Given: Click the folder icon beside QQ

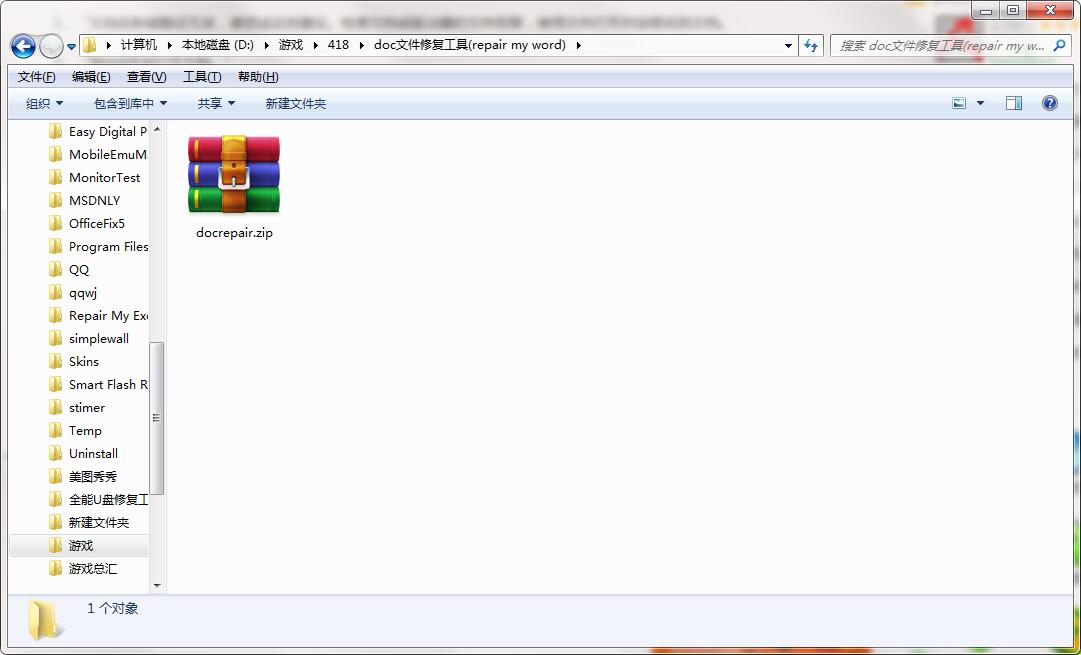Looking at the screenshot, I should [x=56, y=270].
